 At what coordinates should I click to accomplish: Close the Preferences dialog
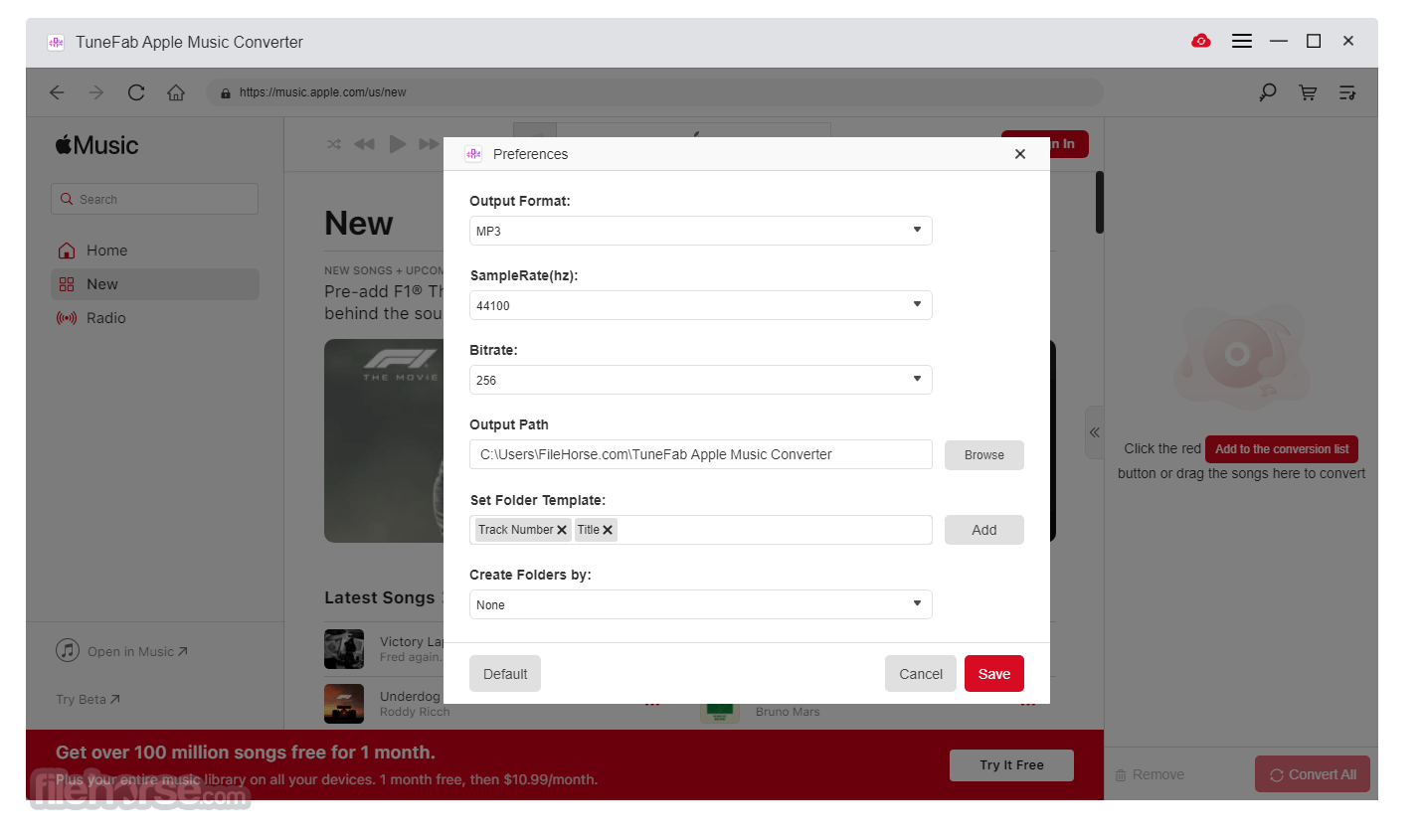(x=1020, y=154)
